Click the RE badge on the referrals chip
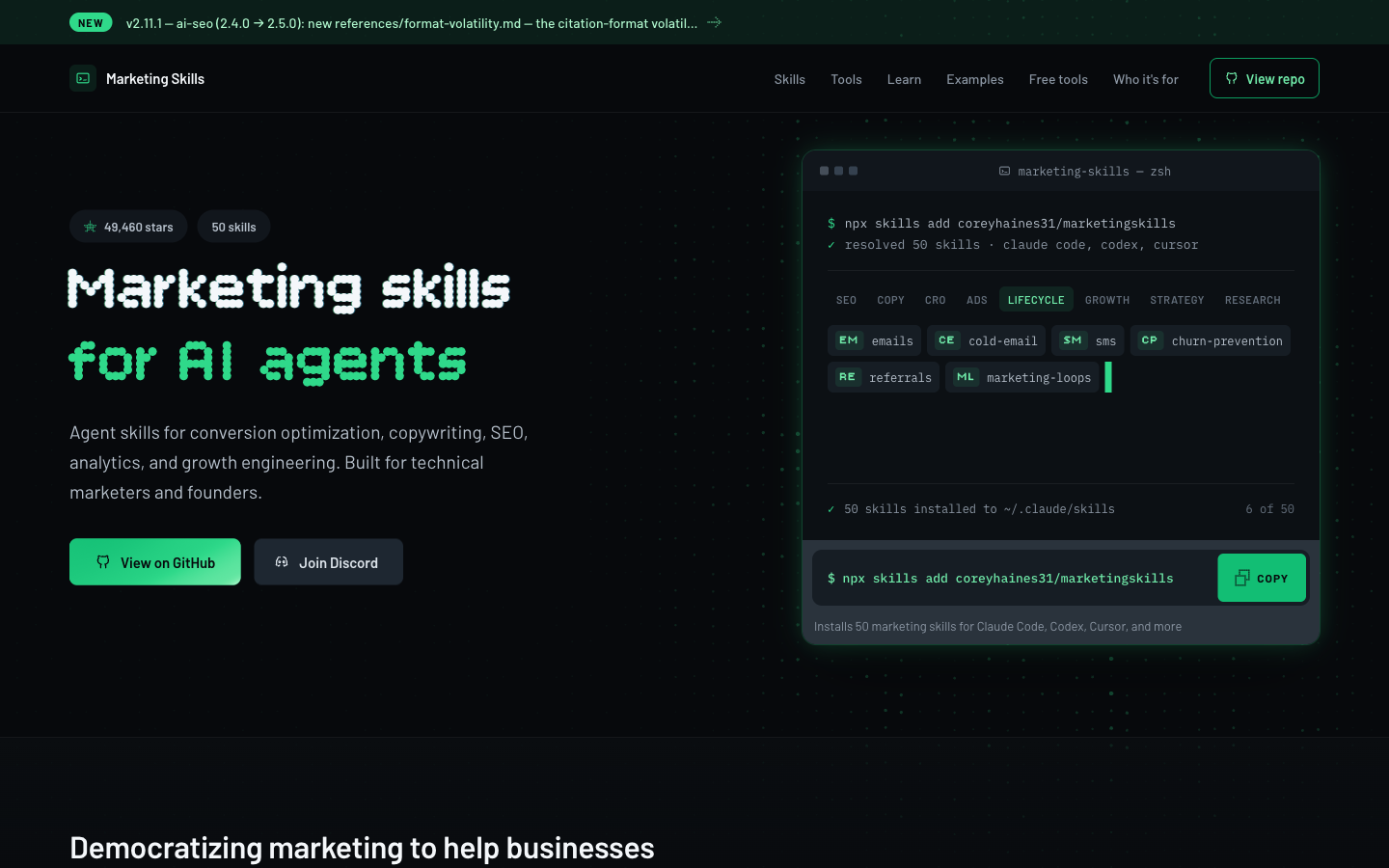This screenshot has height=868, width=1389. point(847,376)
